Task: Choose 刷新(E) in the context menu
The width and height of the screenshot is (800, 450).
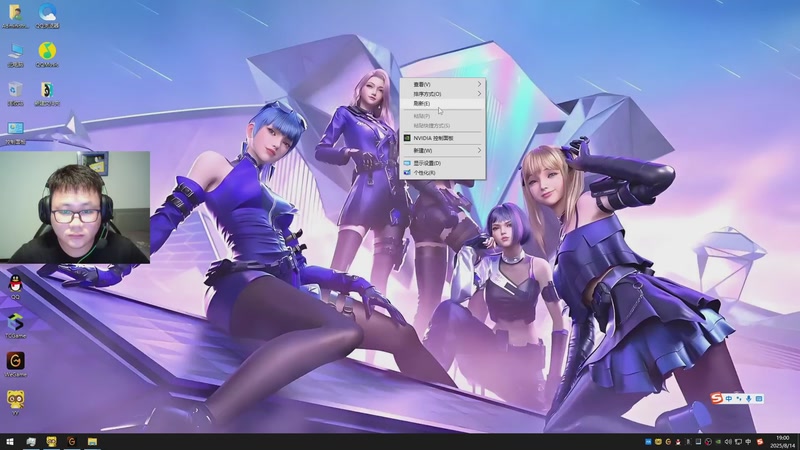Action: pyautogui.click(x=442, y=104)
